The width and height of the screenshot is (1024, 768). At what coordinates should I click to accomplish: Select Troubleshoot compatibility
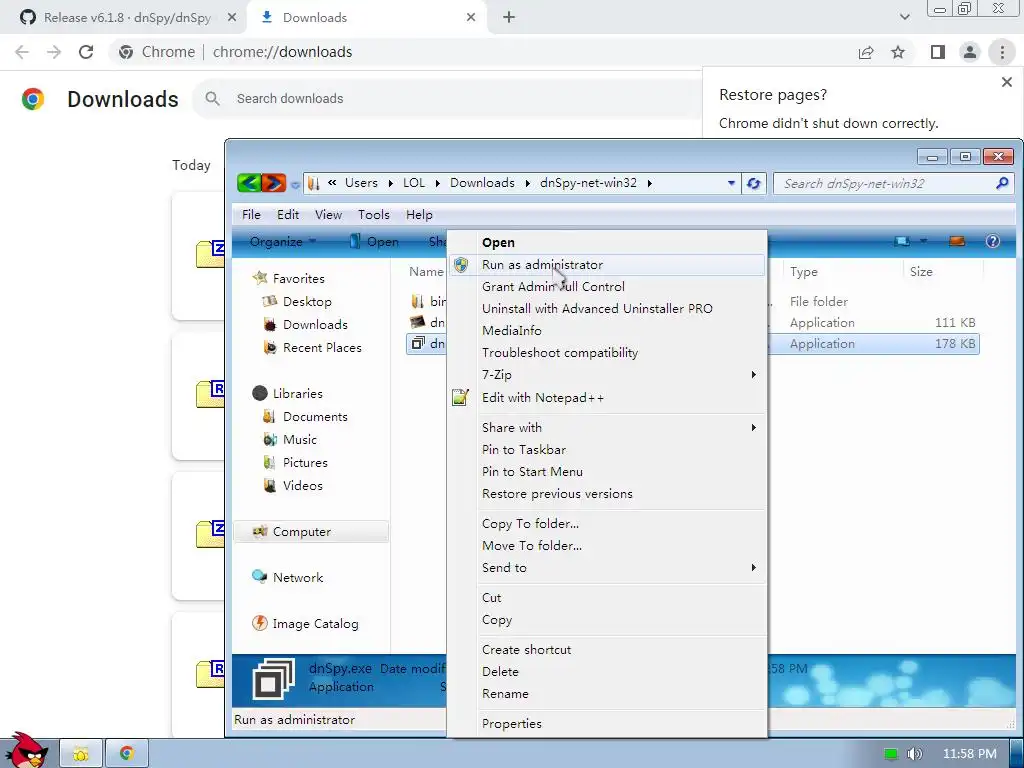(607, 353)
